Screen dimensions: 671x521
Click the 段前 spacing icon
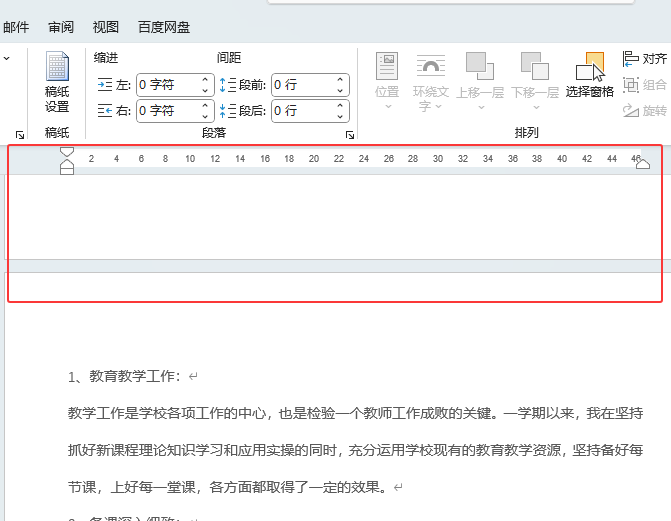[228, 85]
